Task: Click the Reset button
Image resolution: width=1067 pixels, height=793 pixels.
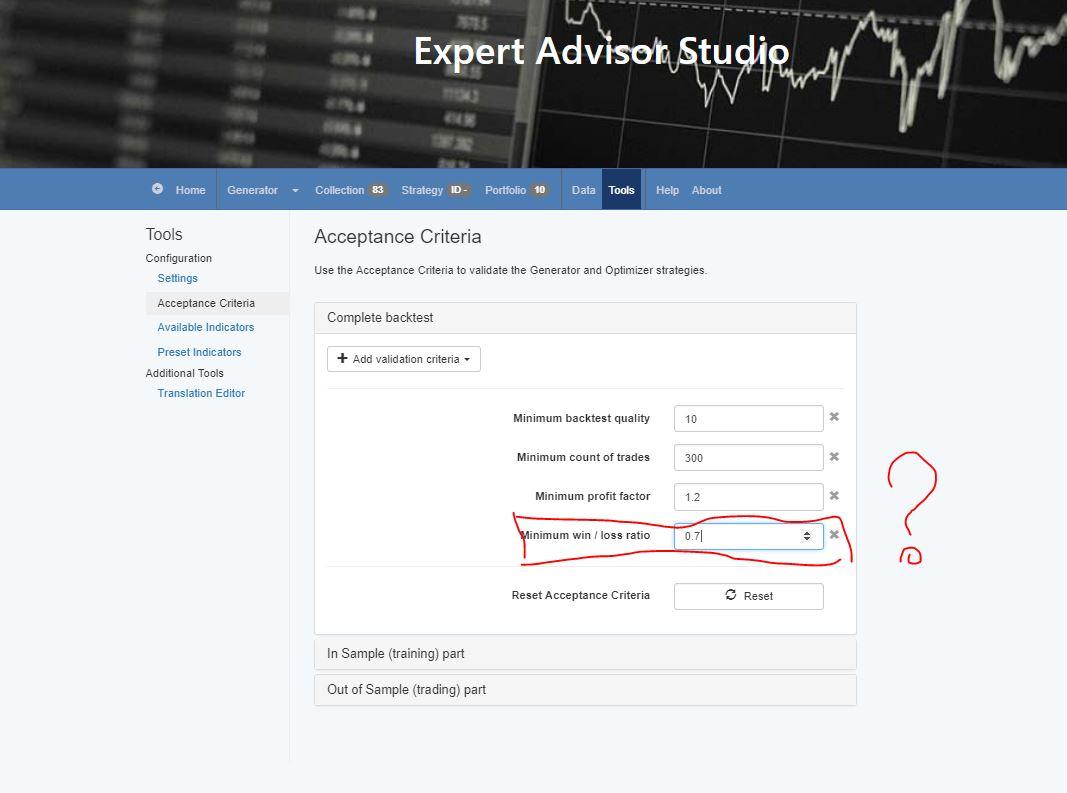Action: (749, 596)
